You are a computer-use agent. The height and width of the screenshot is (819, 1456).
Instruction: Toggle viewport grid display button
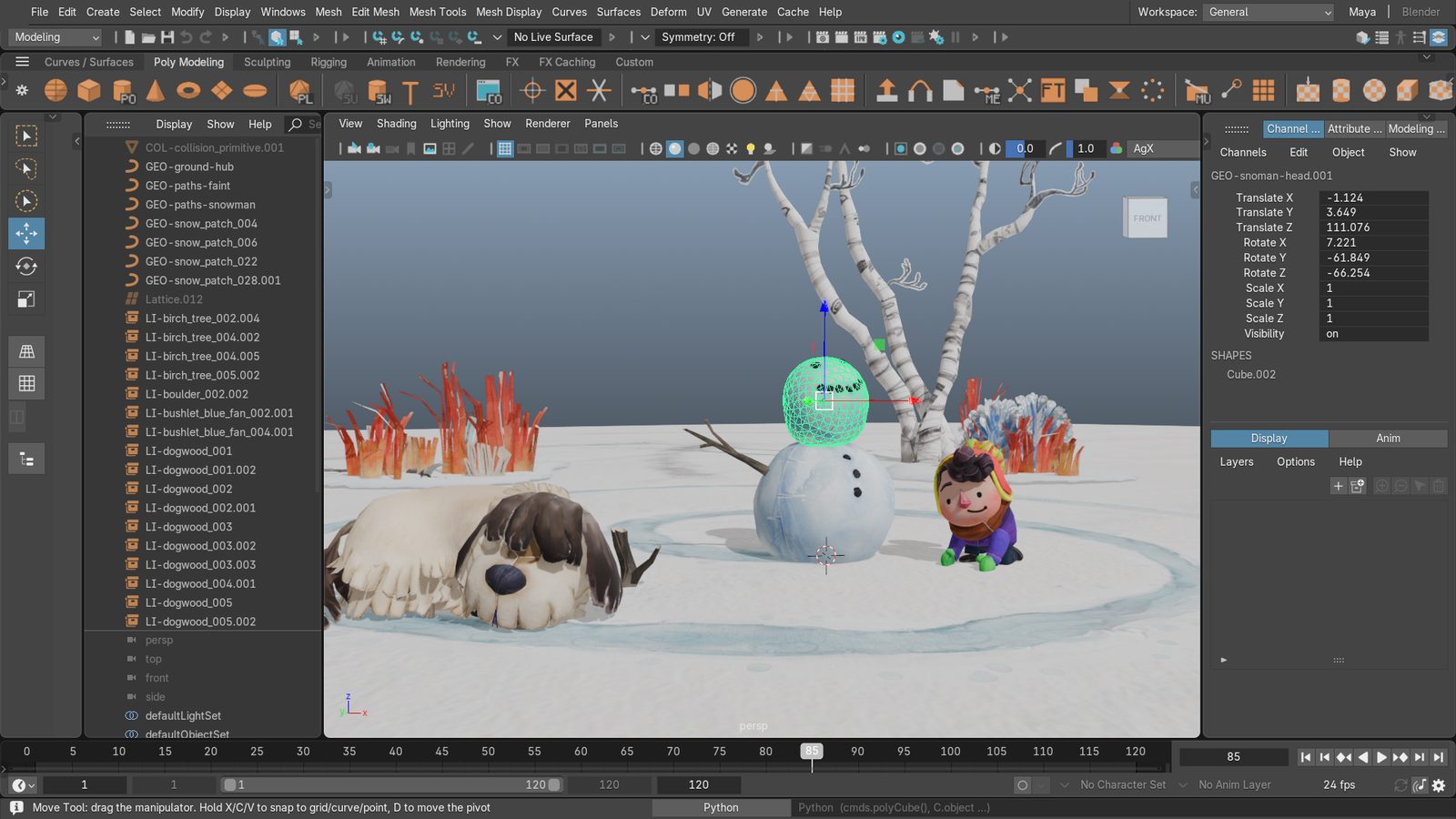505,148
